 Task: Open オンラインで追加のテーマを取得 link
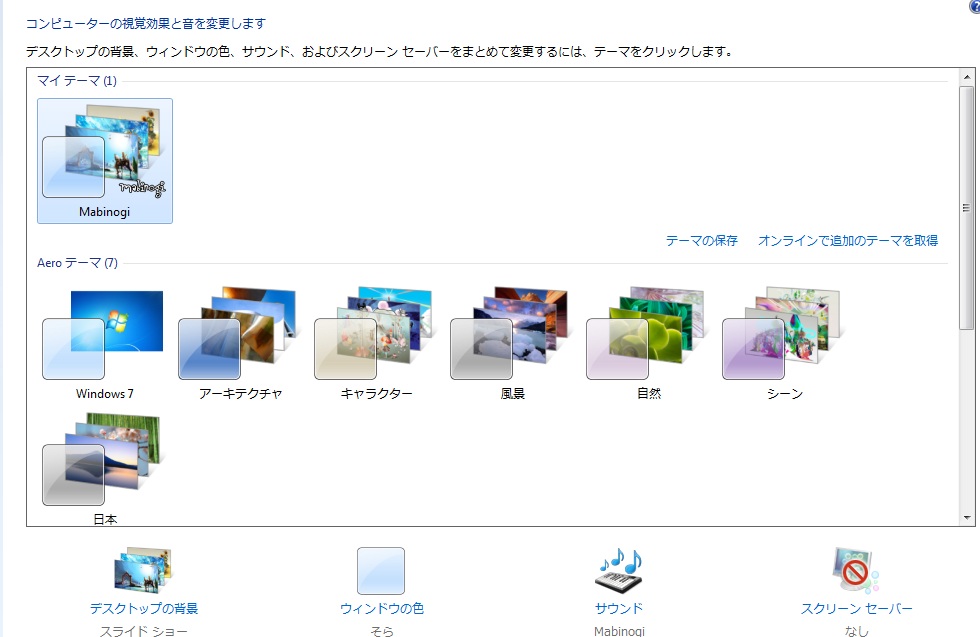(848, 241)
